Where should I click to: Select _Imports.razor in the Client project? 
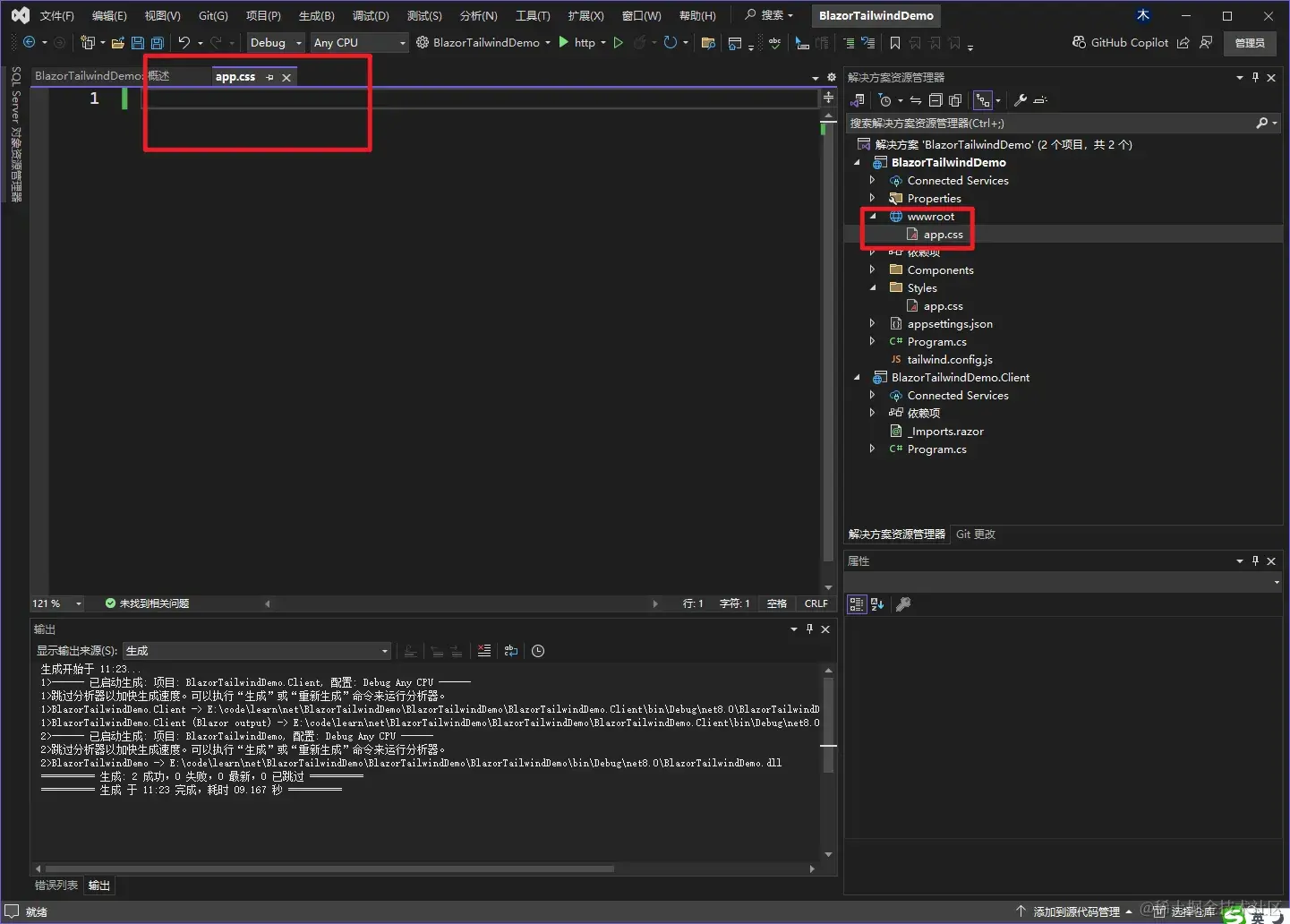[946, 432]
